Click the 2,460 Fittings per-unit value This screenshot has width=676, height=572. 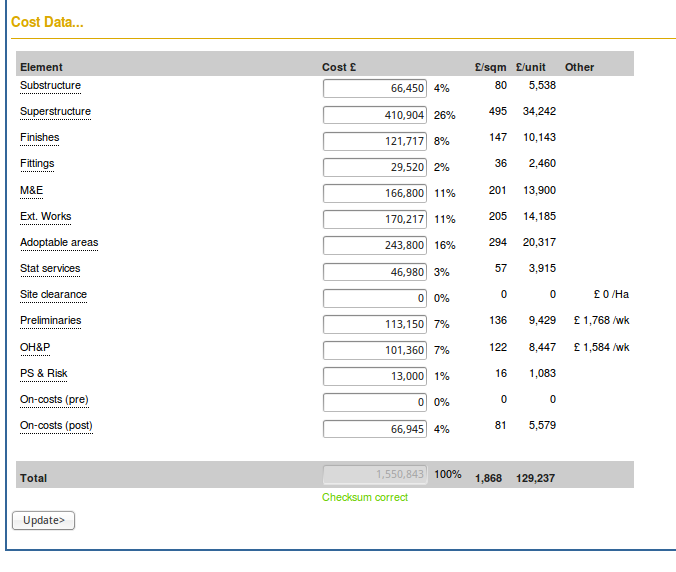(x=542, y=163)
